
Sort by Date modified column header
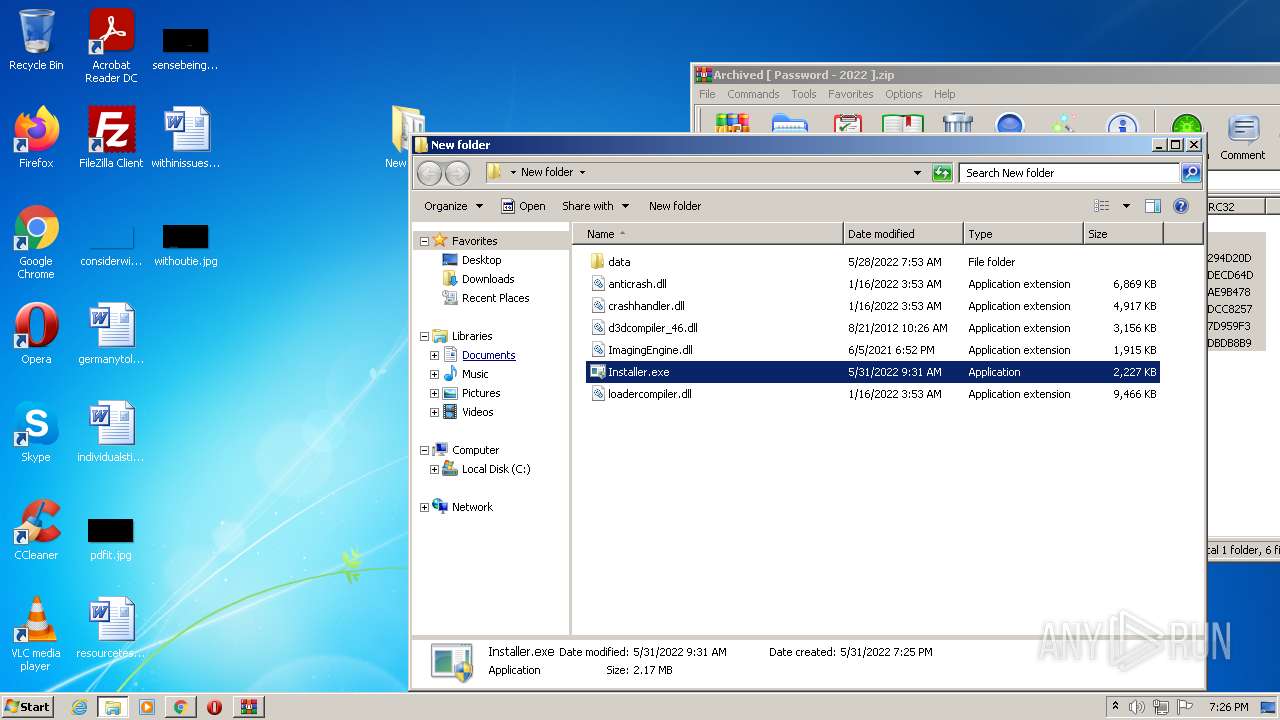tap(903, 234)
